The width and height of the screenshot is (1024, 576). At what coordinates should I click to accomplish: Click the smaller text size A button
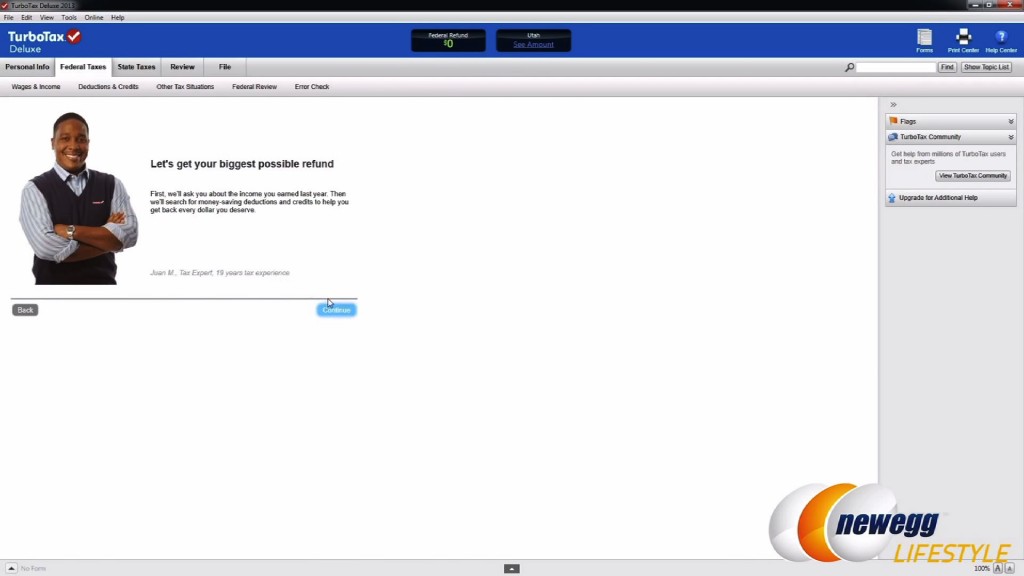[x=1010, y=568]
